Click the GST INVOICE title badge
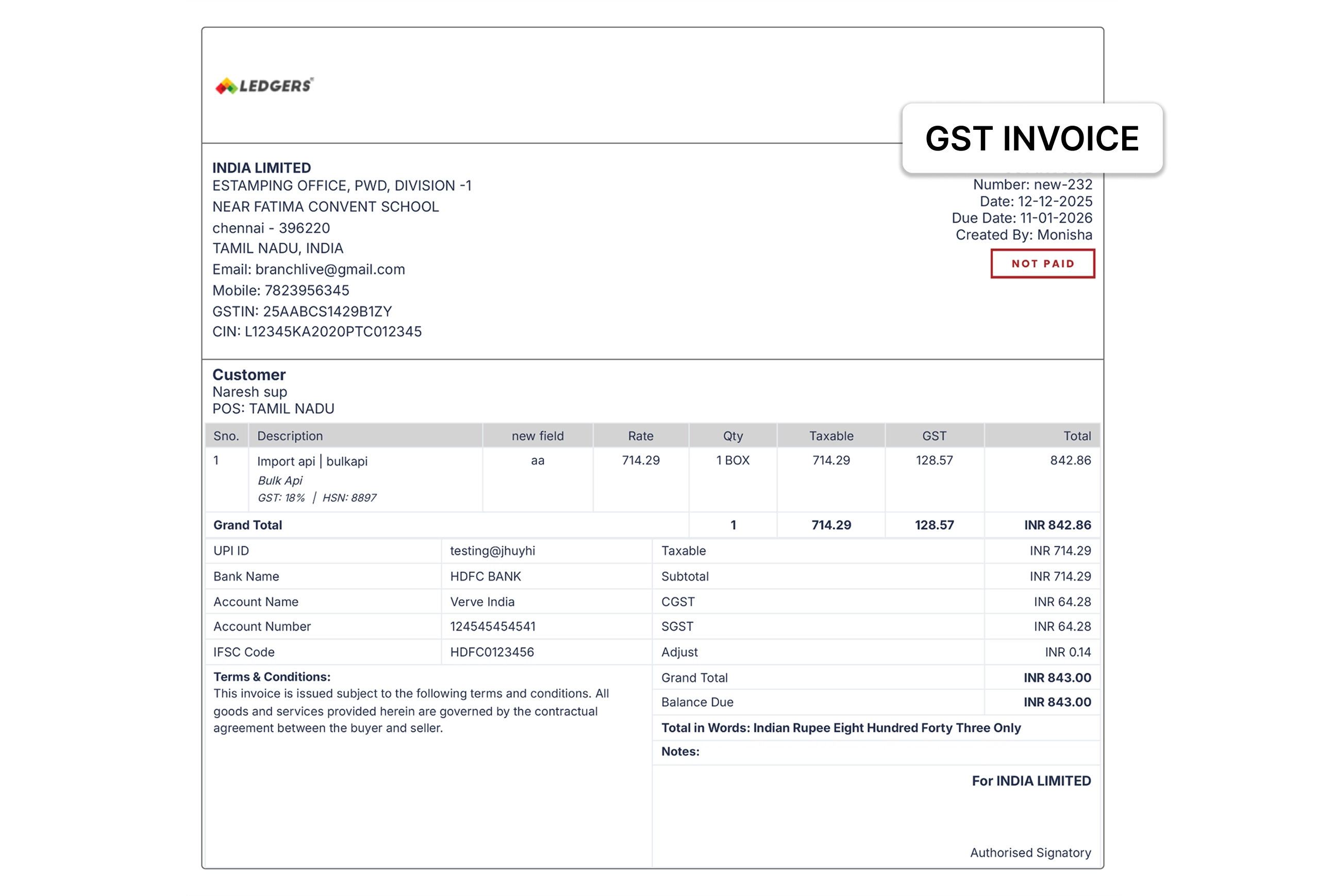The height and width of the screenshot is (896, 1333). pyautogui.click(x=1032, y=138)
